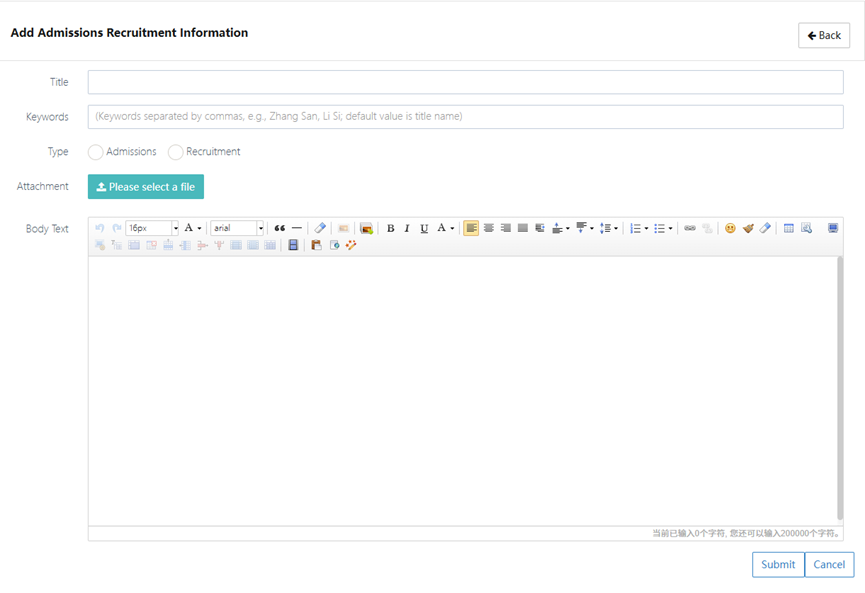Screen dimensions: 865x593
Task: Expand the ordered list style dropdown
Action: point(647,228)
